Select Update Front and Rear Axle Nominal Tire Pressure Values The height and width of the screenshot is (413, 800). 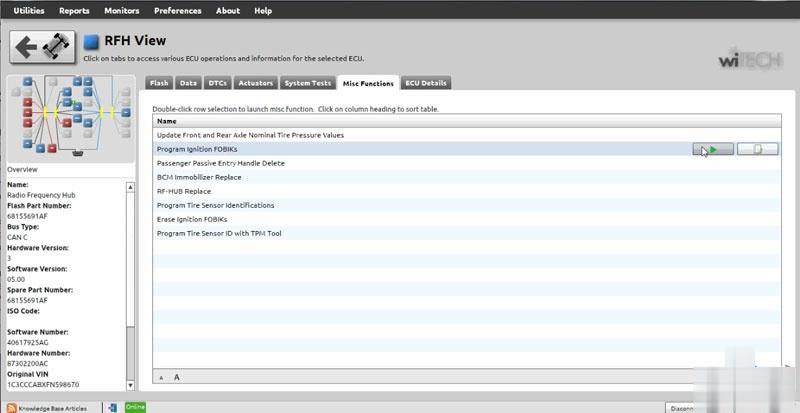(x=466, y=135)
